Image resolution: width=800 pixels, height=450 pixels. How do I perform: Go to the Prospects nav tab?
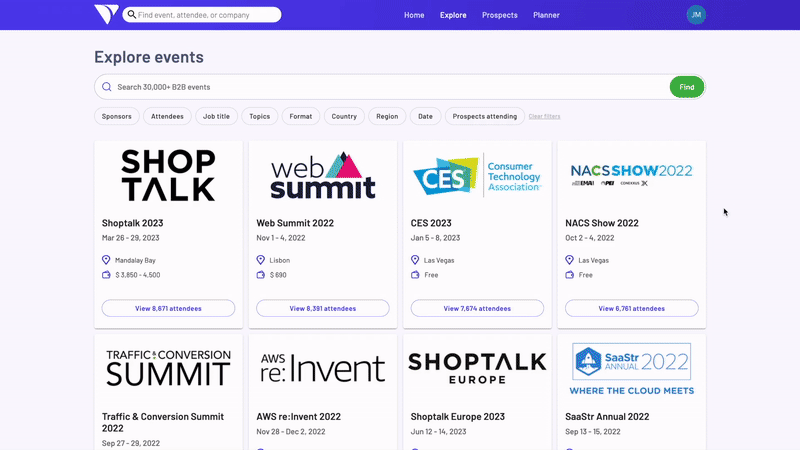[x=499, y=15]
